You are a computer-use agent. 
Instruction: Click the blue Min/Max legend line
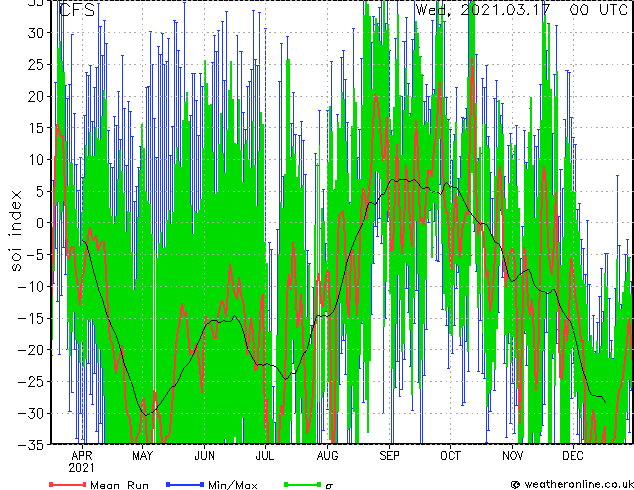[185, 484]
